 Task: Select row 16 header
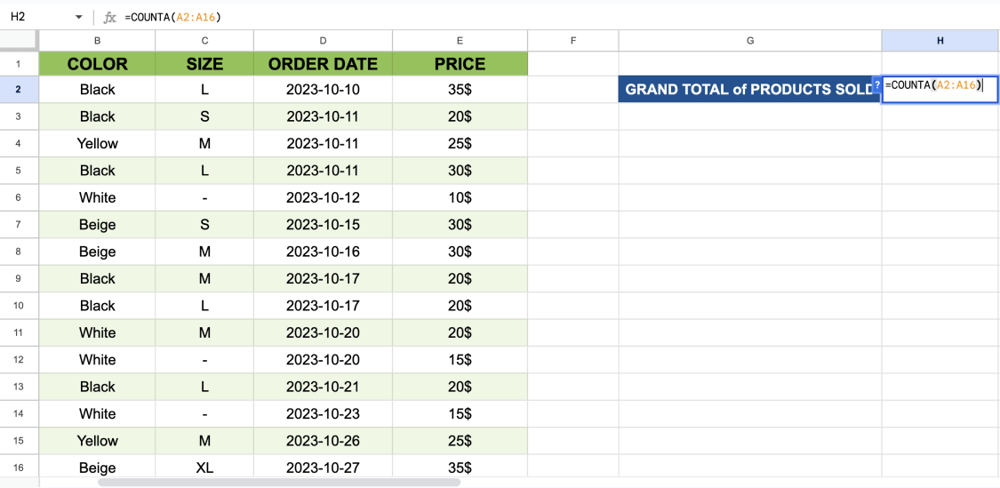coord(19,468)
